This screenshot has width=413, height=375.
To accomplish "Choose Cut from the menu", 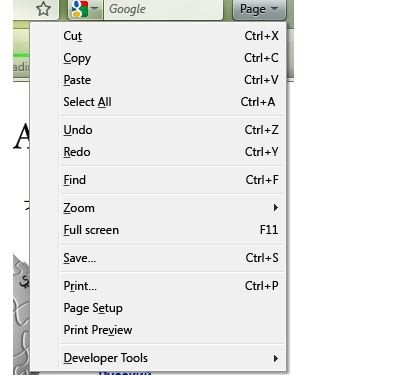I will [x=172, y=36].
